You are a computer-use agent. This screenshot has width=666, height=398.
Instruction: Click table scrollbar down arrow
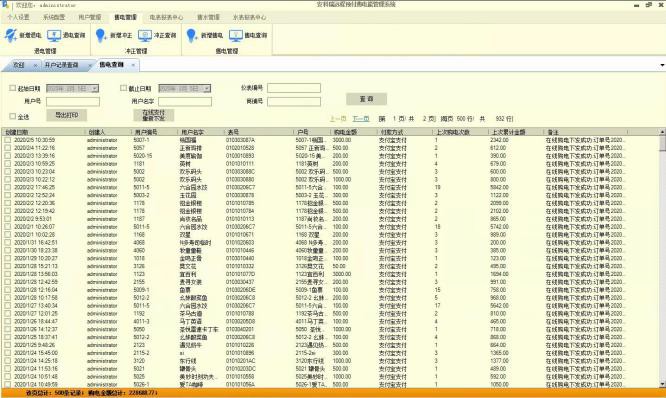pos(662,384)
